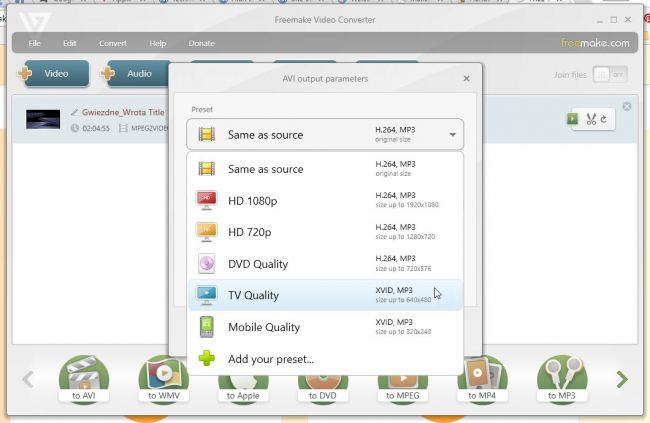Select the Mobile Quality preset
Image resolution: width=650 pixels, height=423 pixels.
coord(325,327)
